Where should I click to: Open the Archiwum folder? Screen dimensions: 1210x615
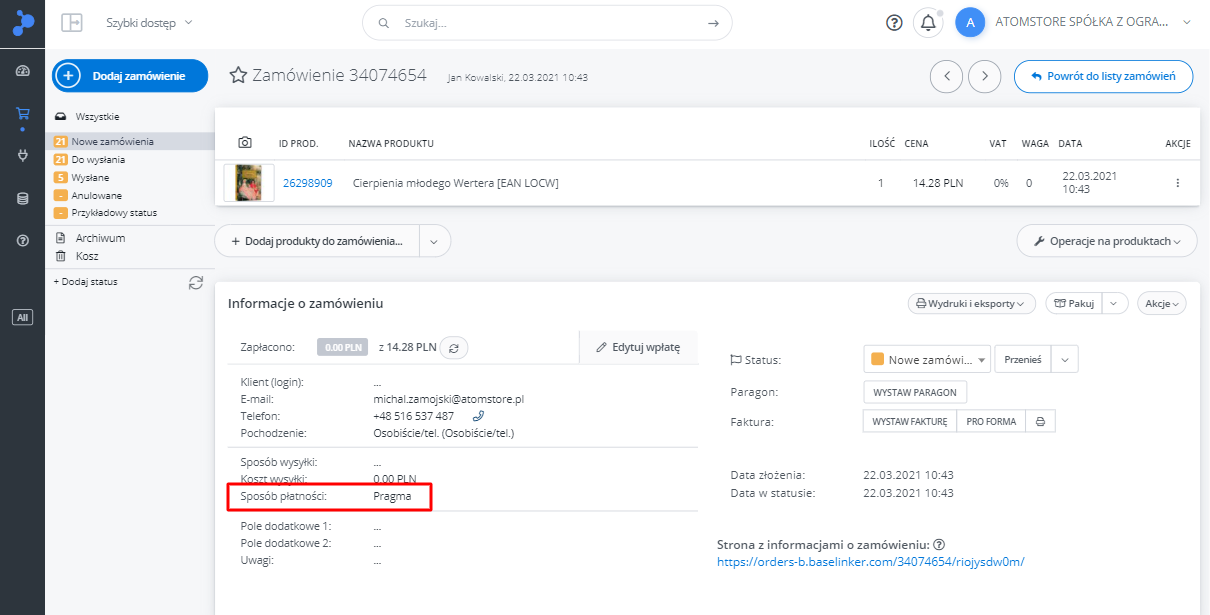[100, 238]
